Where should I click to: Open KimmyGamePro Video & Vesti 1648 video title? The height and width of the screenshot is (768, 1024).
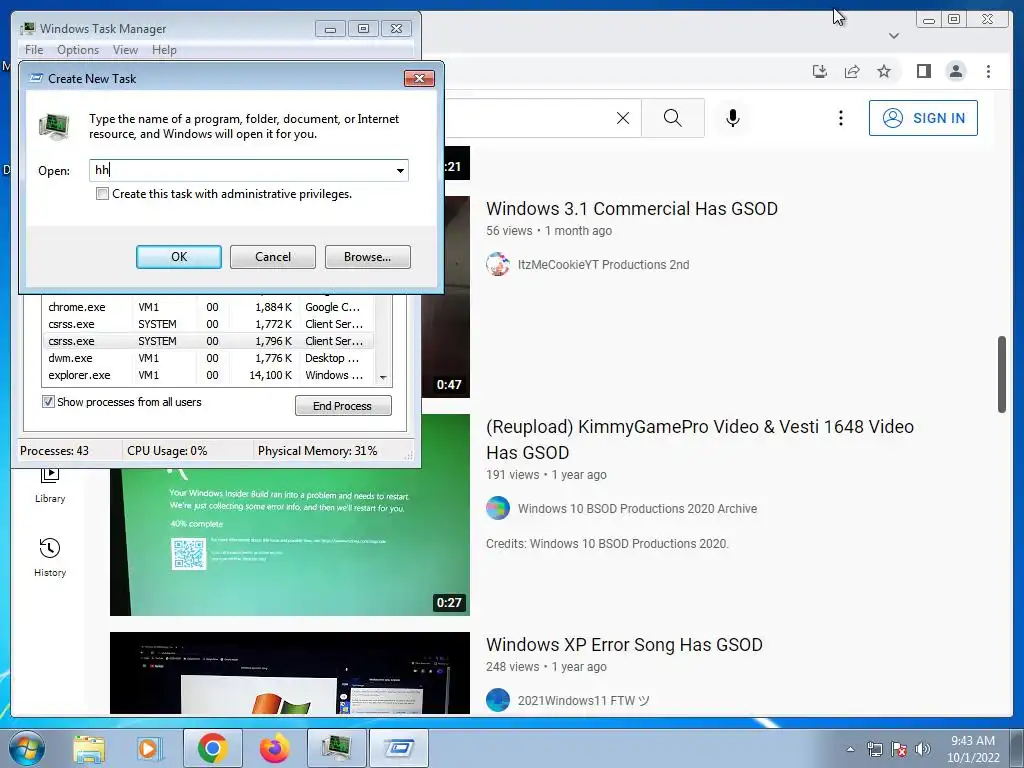pos(699,440)
